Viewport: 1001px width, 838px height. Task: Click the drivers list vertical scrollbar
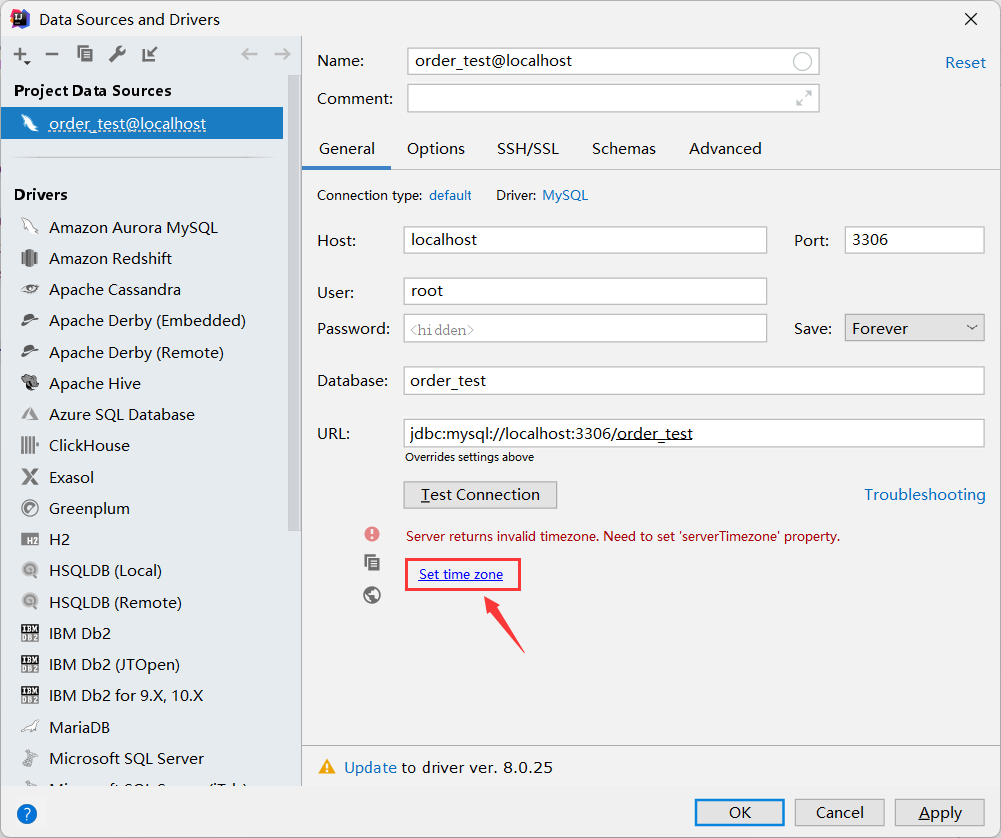tap(294, 303)
